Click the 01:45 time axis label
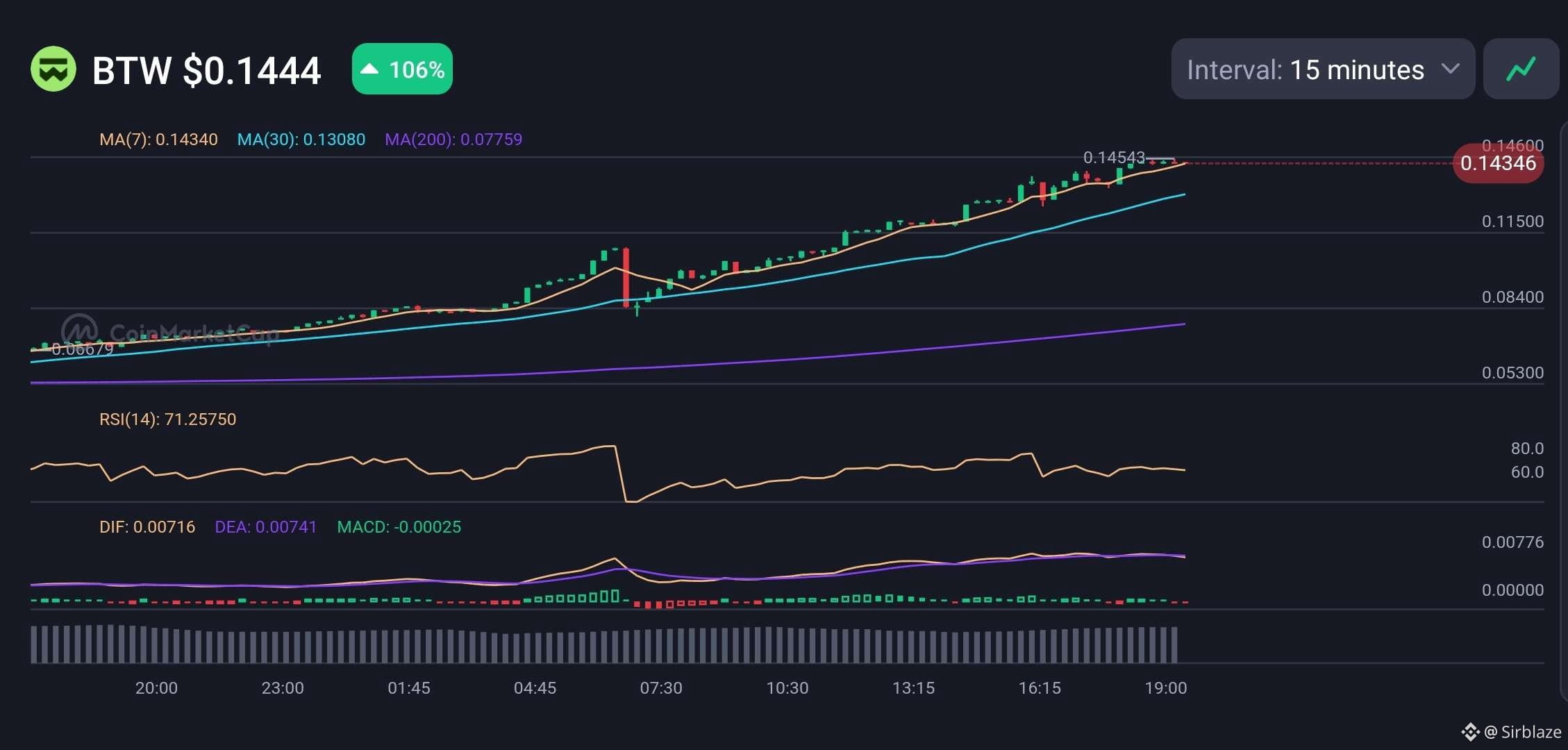The image size is (1568, 750). pyautogui.click(x=409, y=688)
